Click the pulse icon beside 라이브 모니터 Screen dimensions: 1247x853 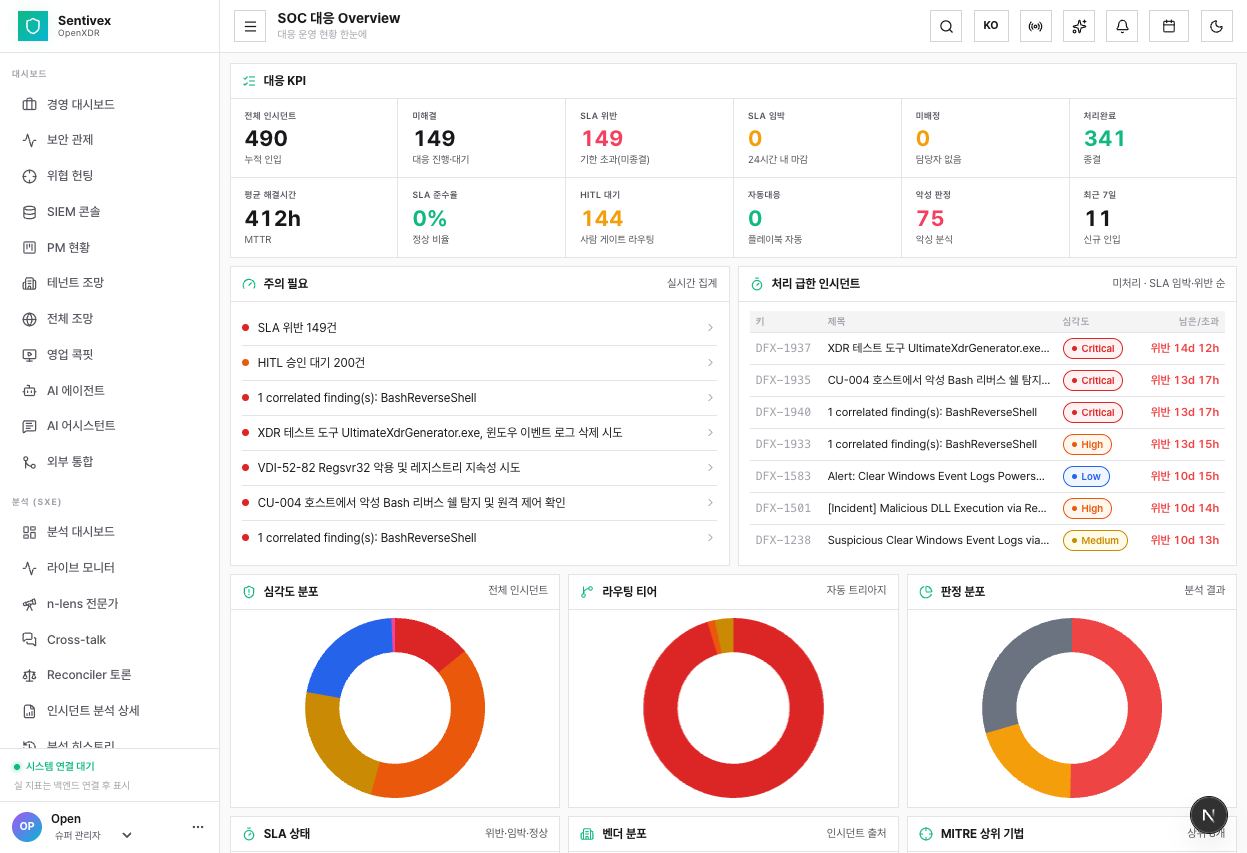click(x=29, y=568)
